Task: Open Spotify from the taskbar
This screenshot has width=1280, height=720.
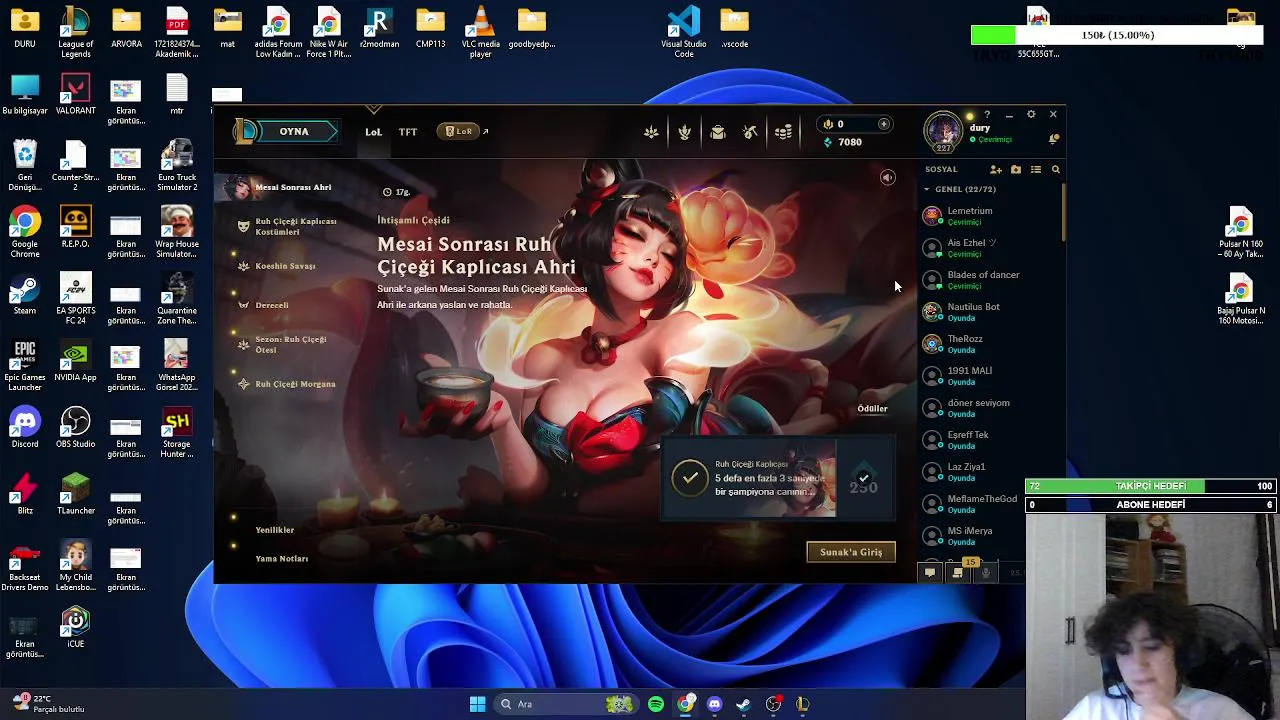Action: tap(656, 704)
